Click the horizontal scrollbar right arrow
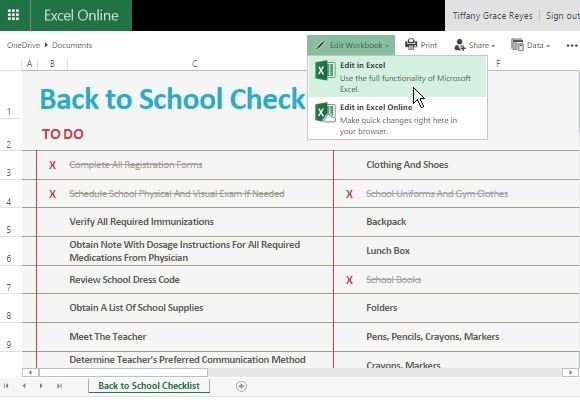 click(x=570, y=372)
